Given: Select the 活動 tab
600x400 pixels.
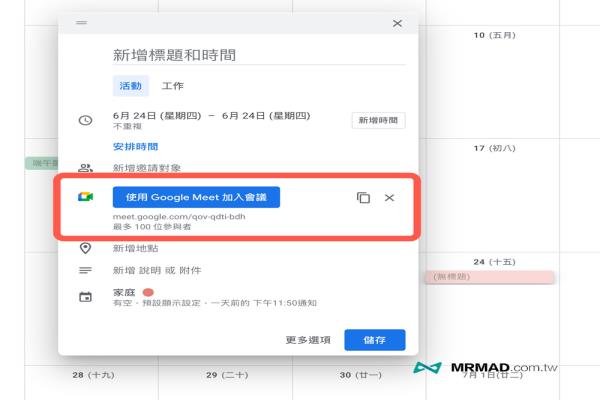Looking at the screenshot, I should [130, 86].
